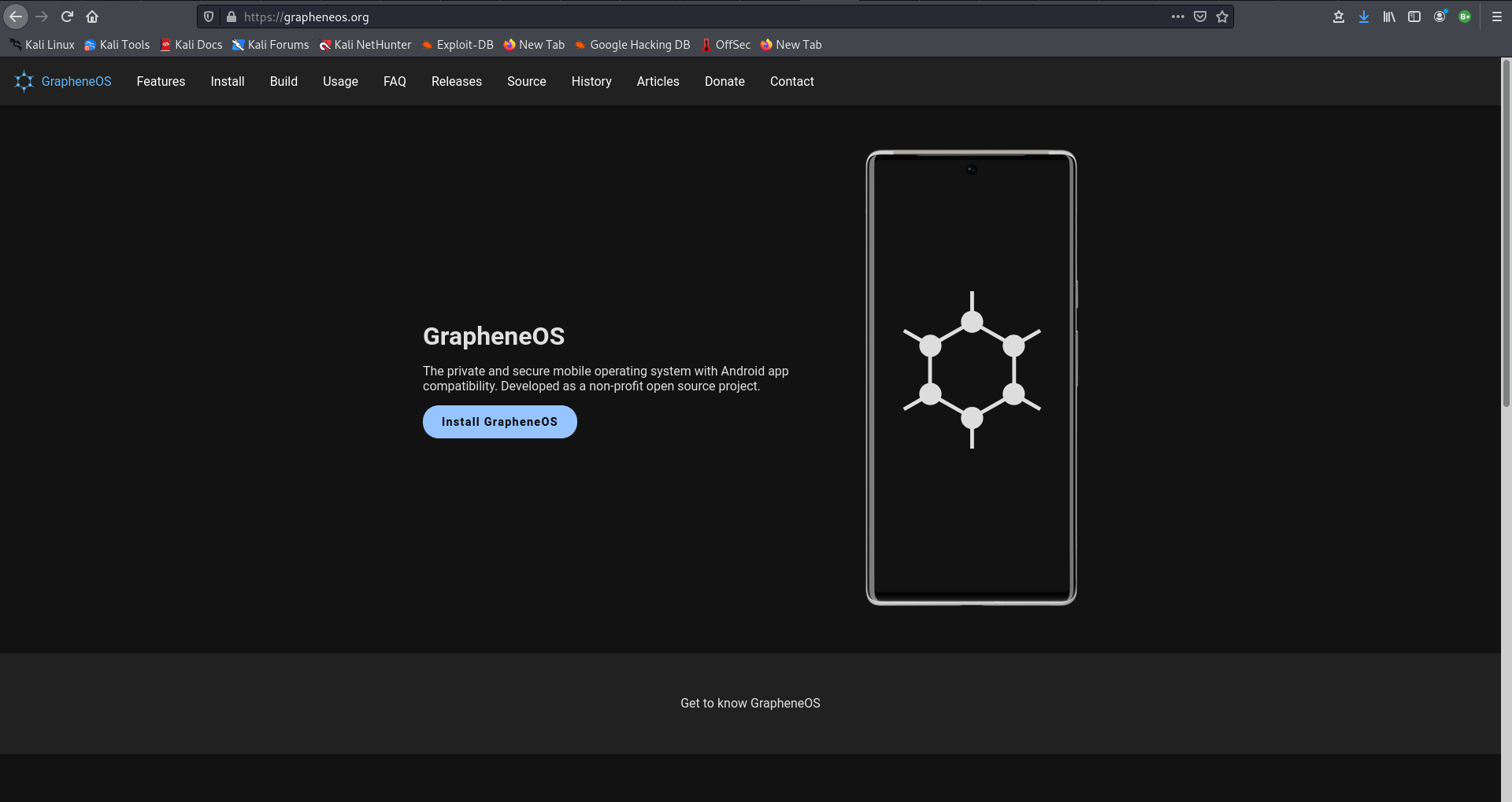Click the toolbar icon left of Downloads
Viewport: 1512px width, 802px height.
click(x=1339, y=17)
